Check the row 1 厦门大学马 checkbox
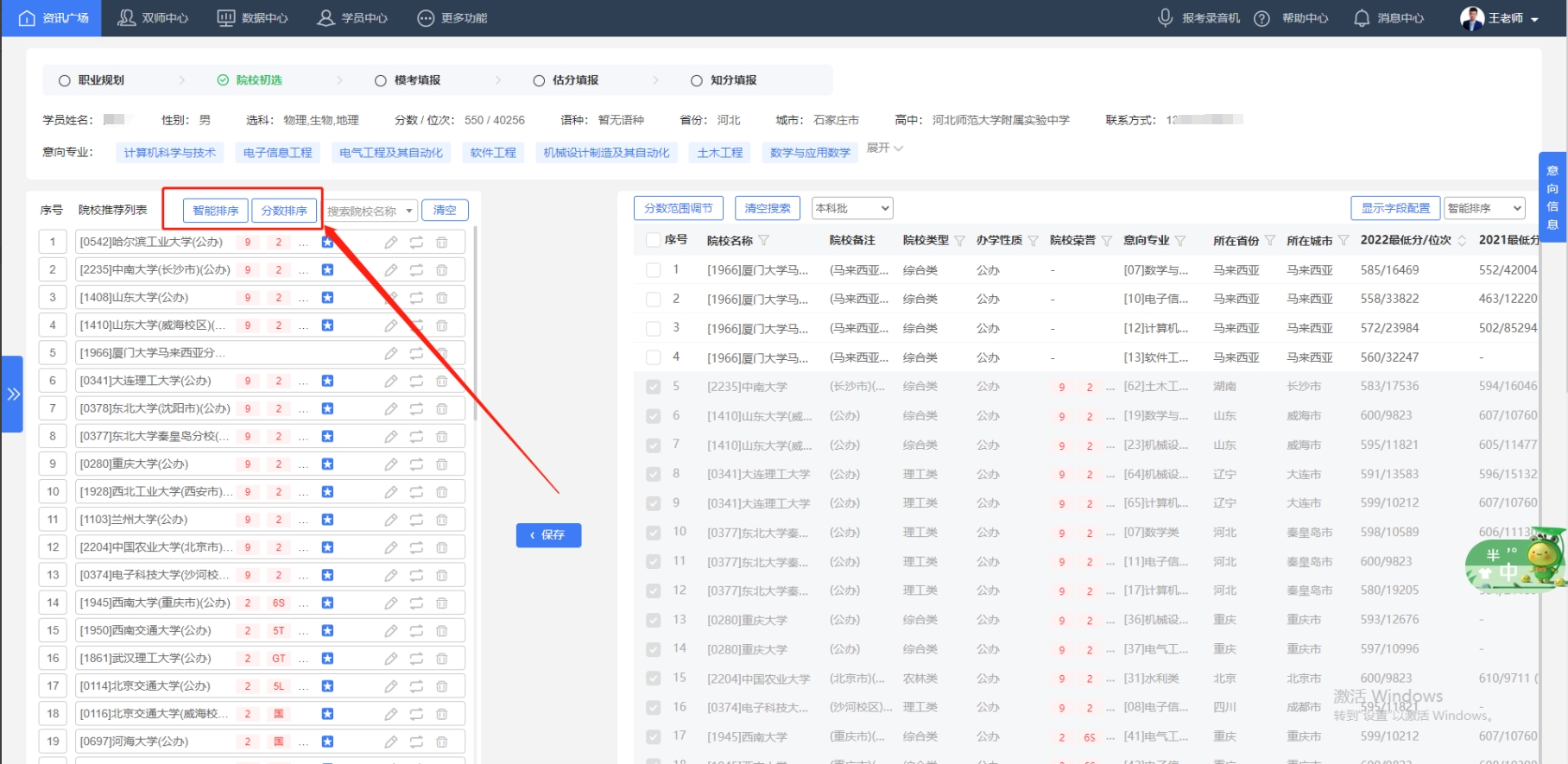Viewport: 1568px width, 764px height. point(654,270)
